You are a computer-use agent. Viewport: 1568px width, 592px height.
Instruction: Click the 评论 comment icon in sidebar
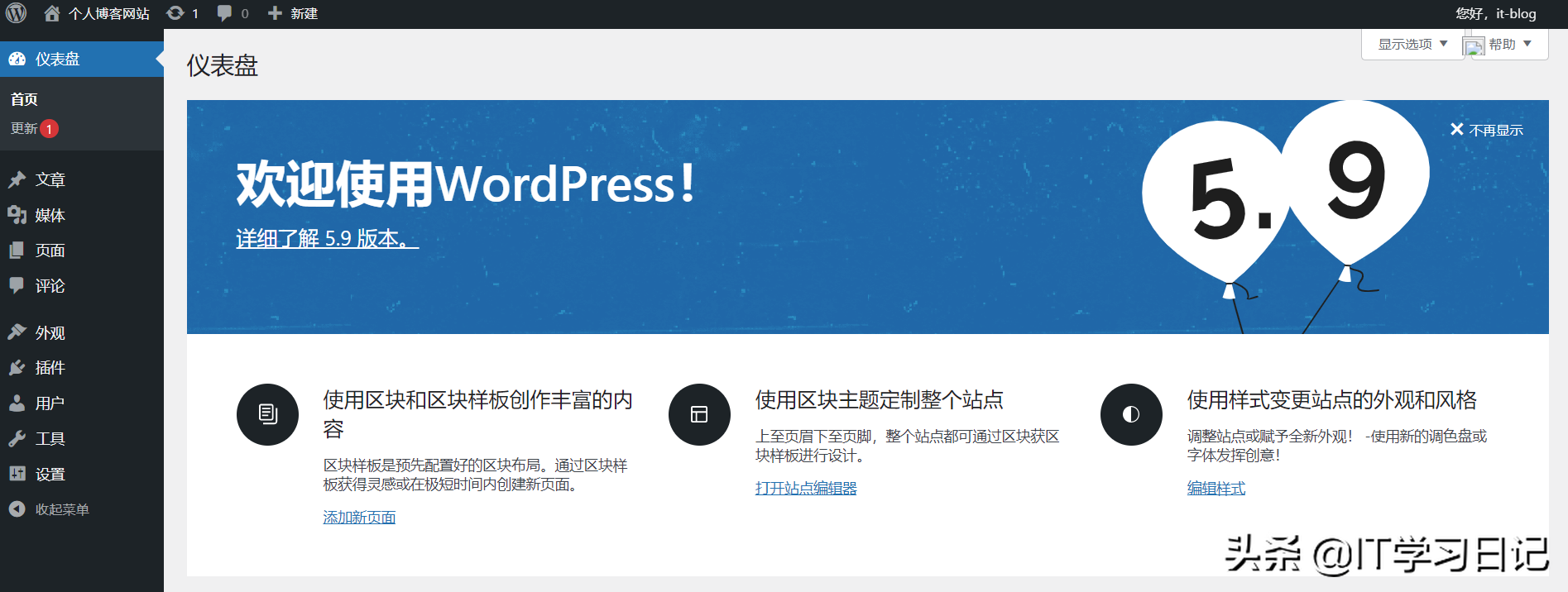click(x=17, y=285)
